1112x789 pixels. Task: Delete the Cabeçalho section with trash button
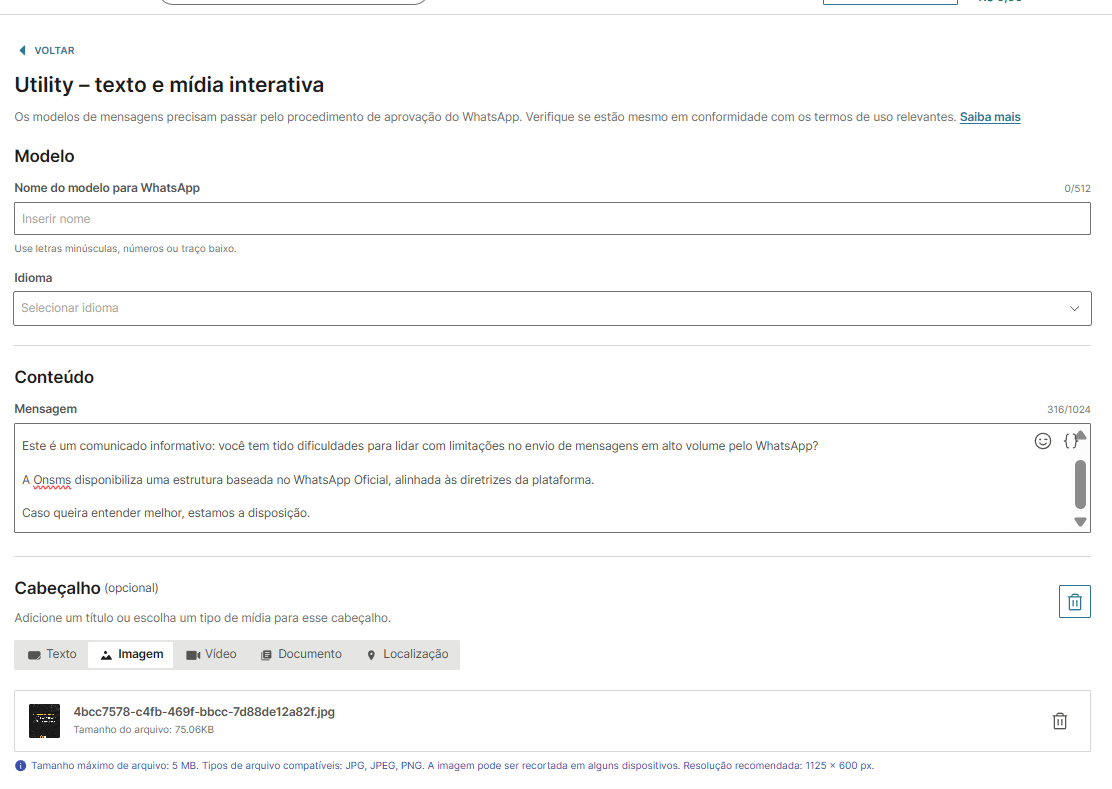(x=1074, y=602)
